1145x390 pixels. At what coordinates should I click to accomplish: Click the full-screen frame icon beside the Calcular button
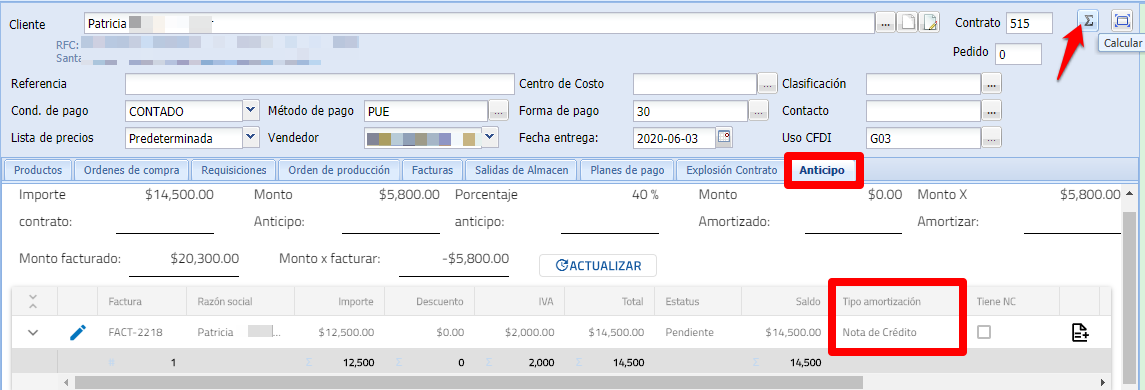tap(1121, 20)
